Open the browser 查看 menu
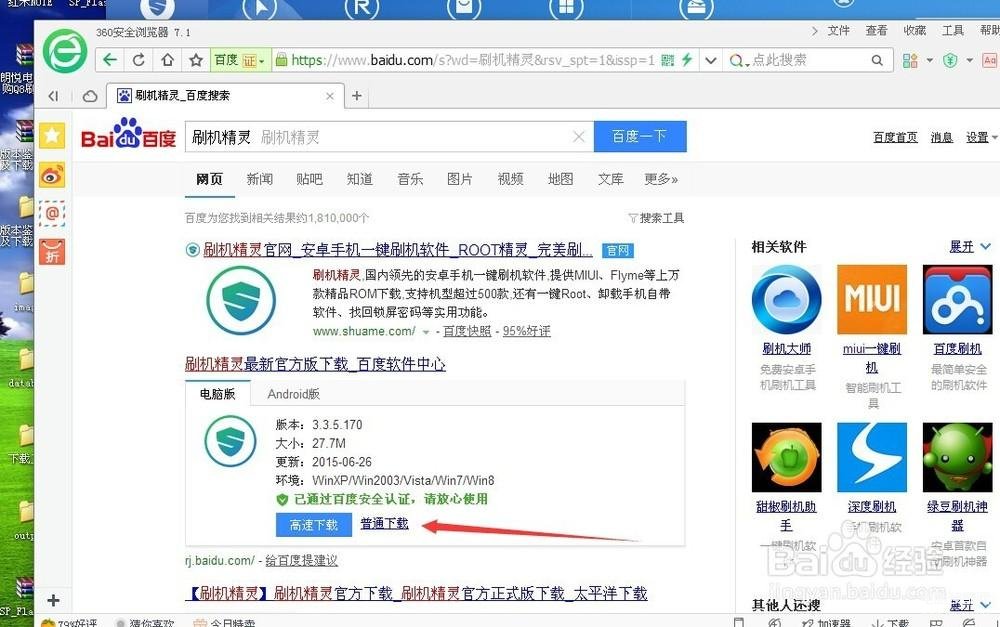Screen dimensions: 1000x627 [x=876, y=31]
